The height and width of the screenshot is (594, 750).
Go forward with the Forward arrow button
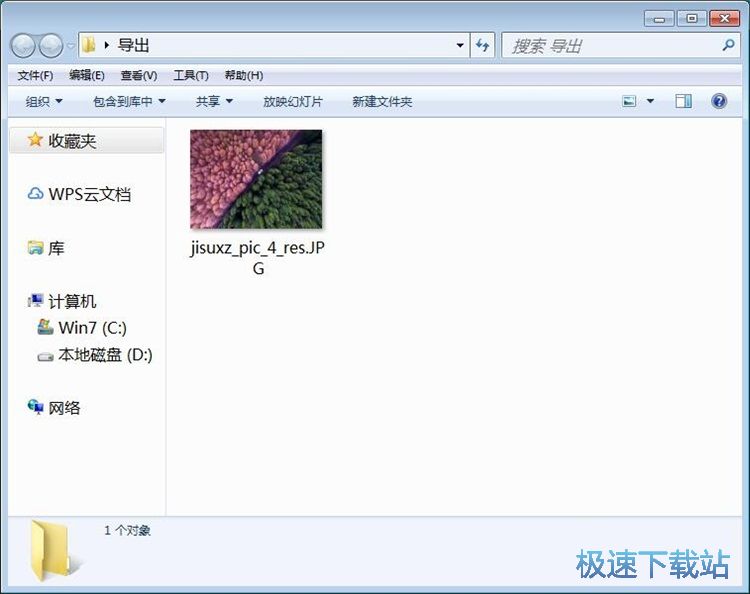(51, 46)
